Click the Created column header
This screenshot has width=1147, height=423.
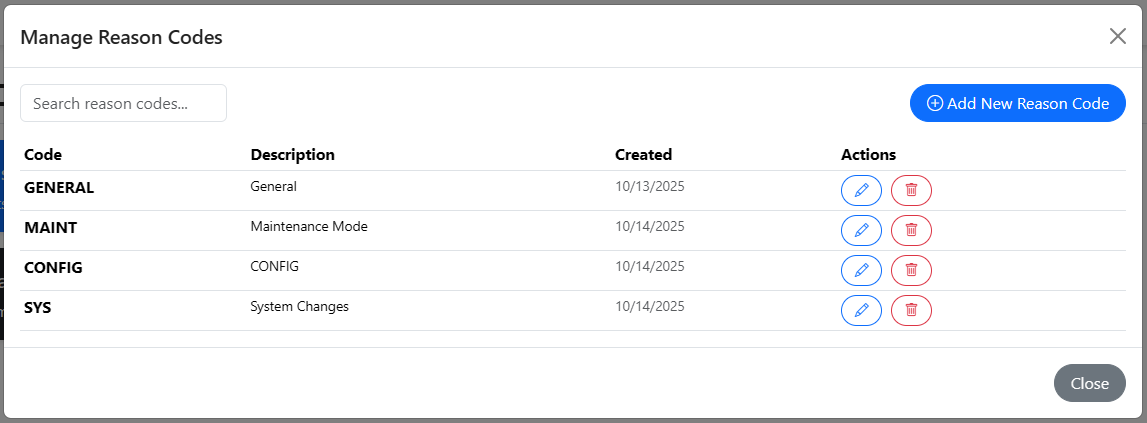(x=643, y=155)
